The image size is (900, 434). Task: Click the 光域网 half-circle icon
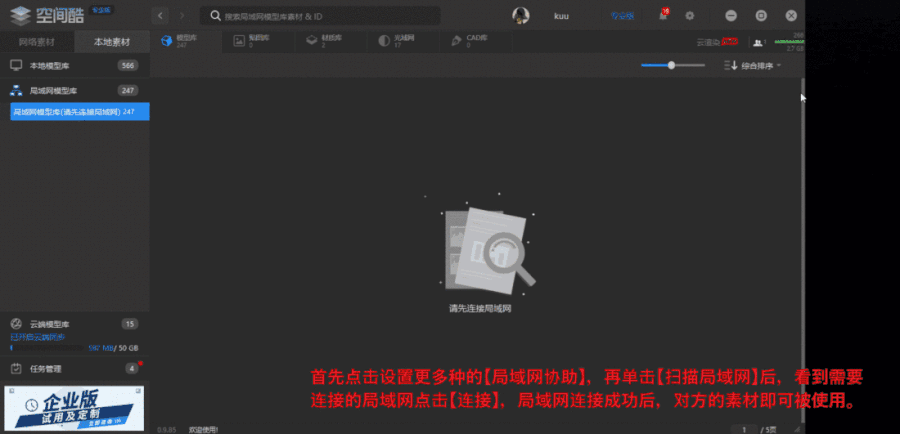point(385,41)
